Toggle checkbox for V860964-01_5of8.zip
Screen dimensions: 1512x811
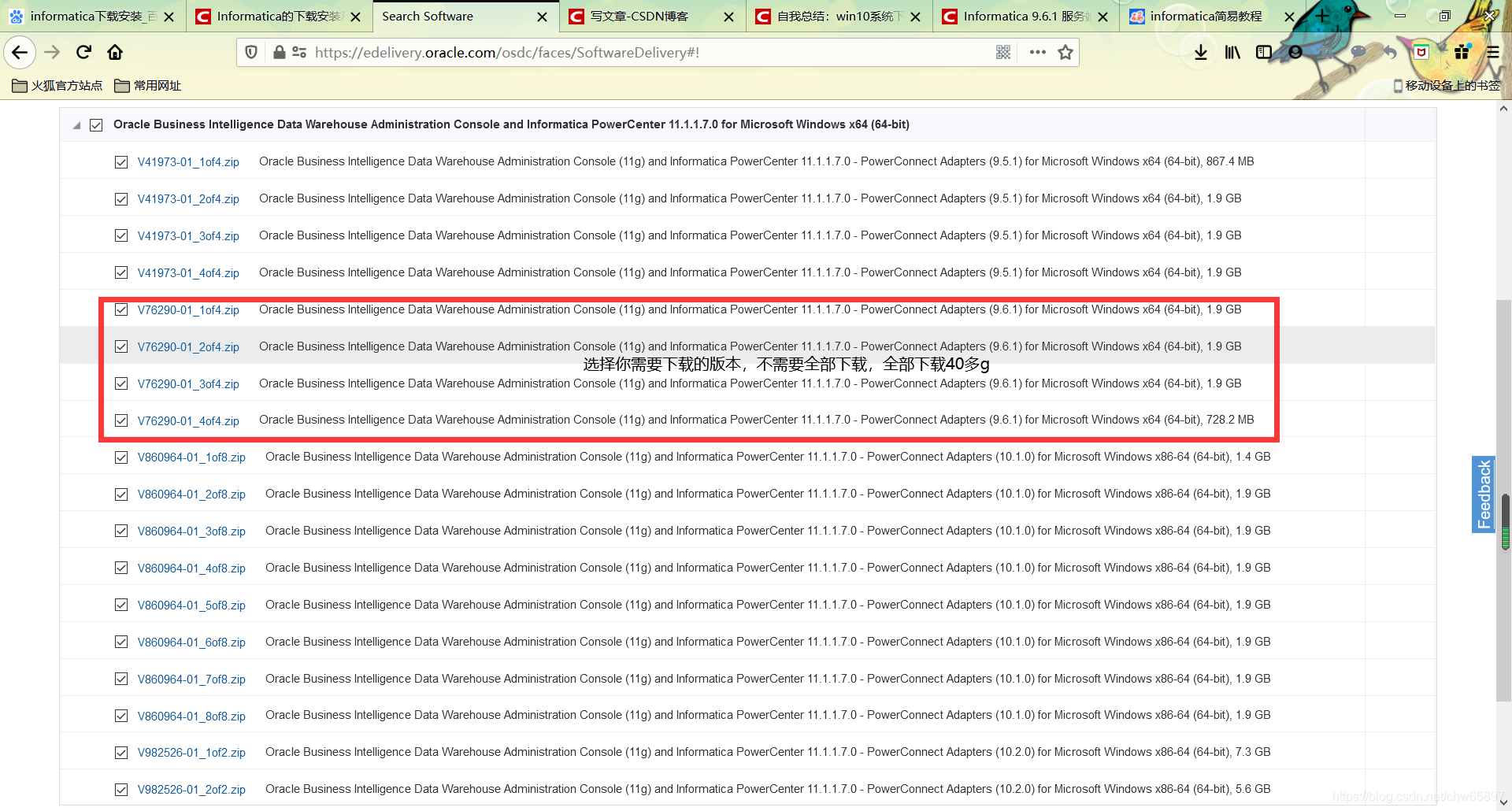121,605
